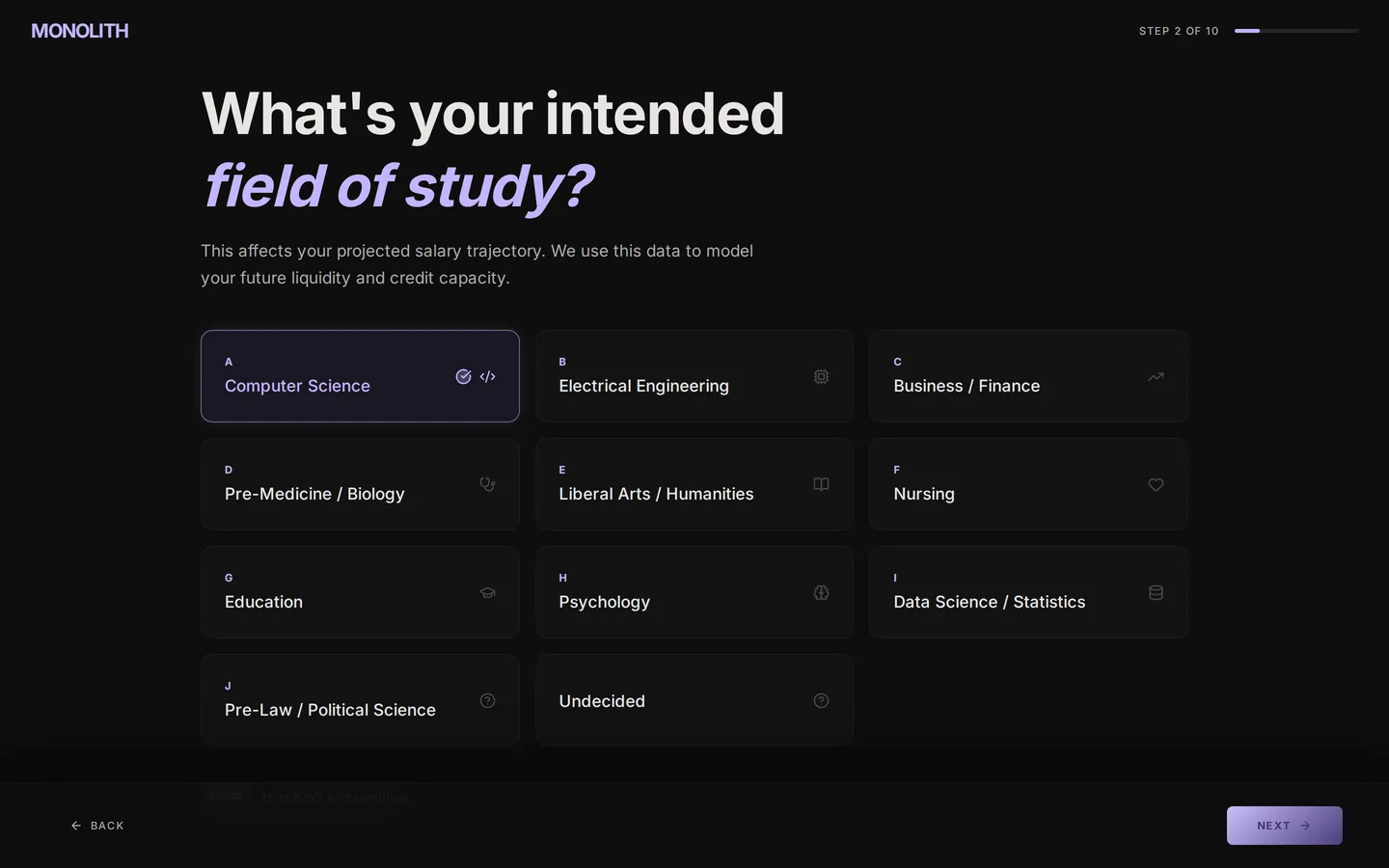Image resolution: width=1389 pixels, height=868 pixels.
Task: Pick the Education option
Action: tap(360, 592)
